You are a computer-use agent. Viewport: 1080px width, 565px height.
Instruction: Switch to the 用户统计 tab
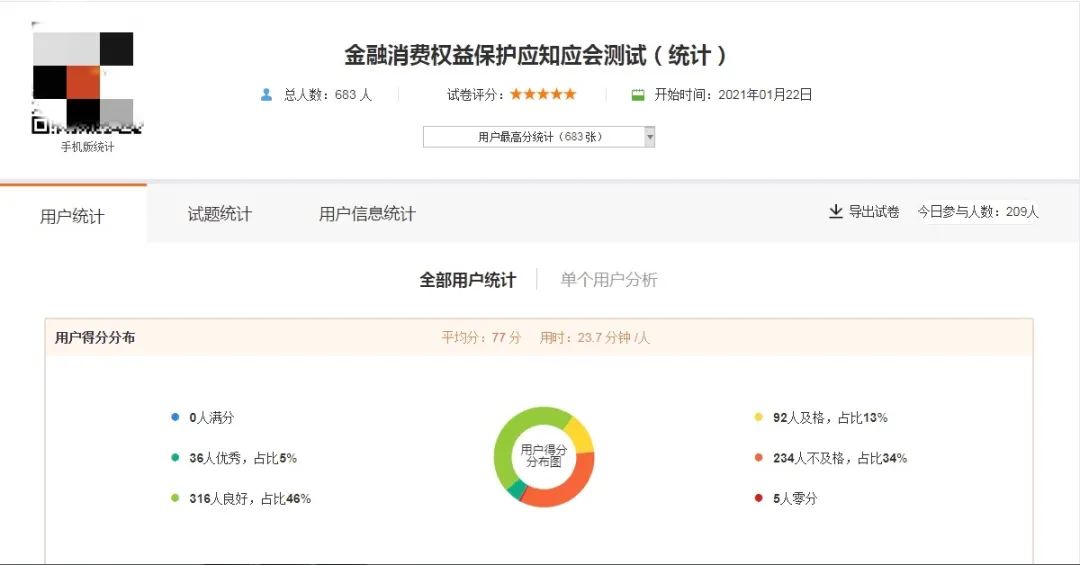coord(72,216)
